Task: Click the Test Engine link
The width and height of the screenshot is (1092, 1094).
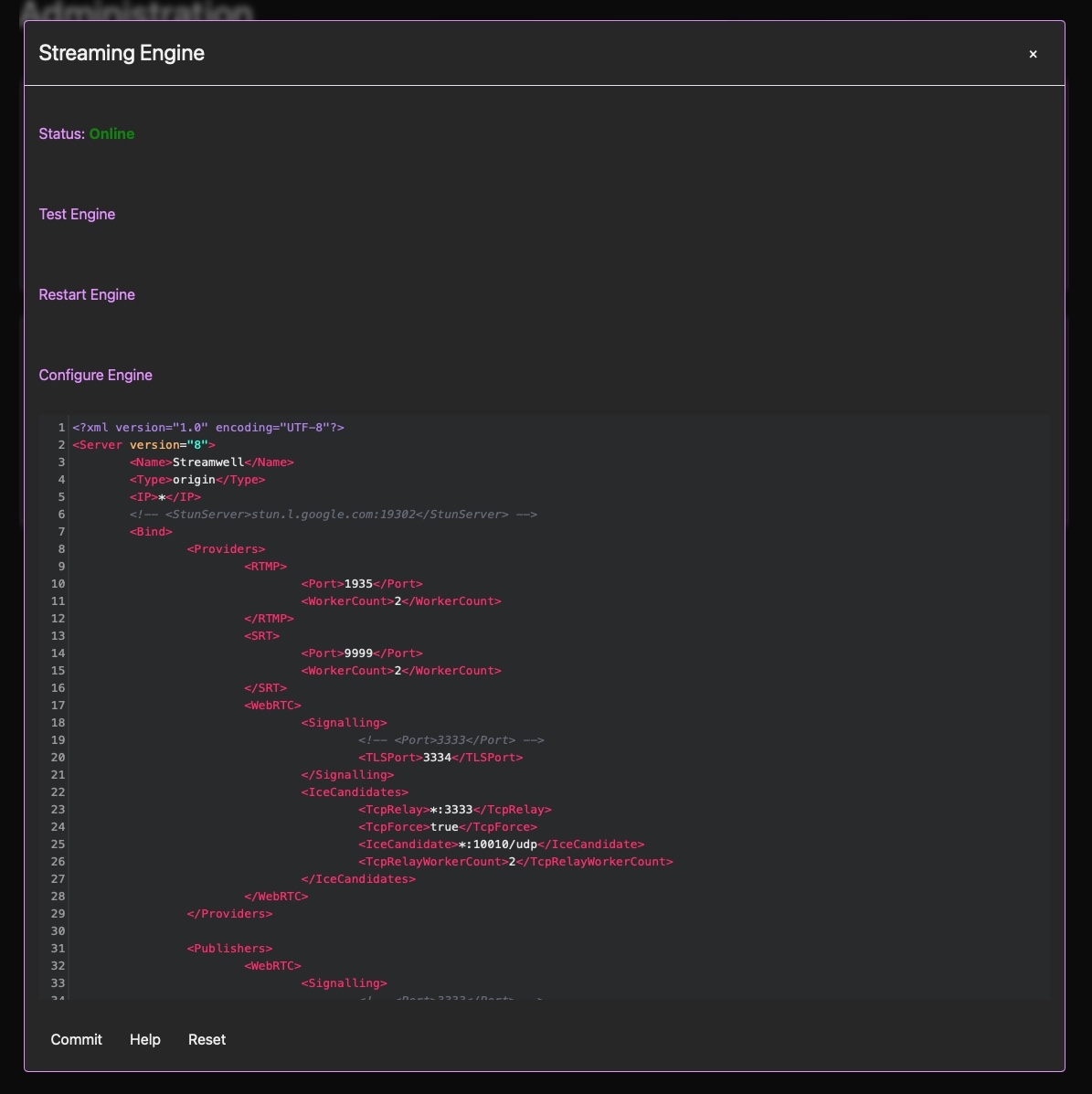Action: [x=77, y=214]
